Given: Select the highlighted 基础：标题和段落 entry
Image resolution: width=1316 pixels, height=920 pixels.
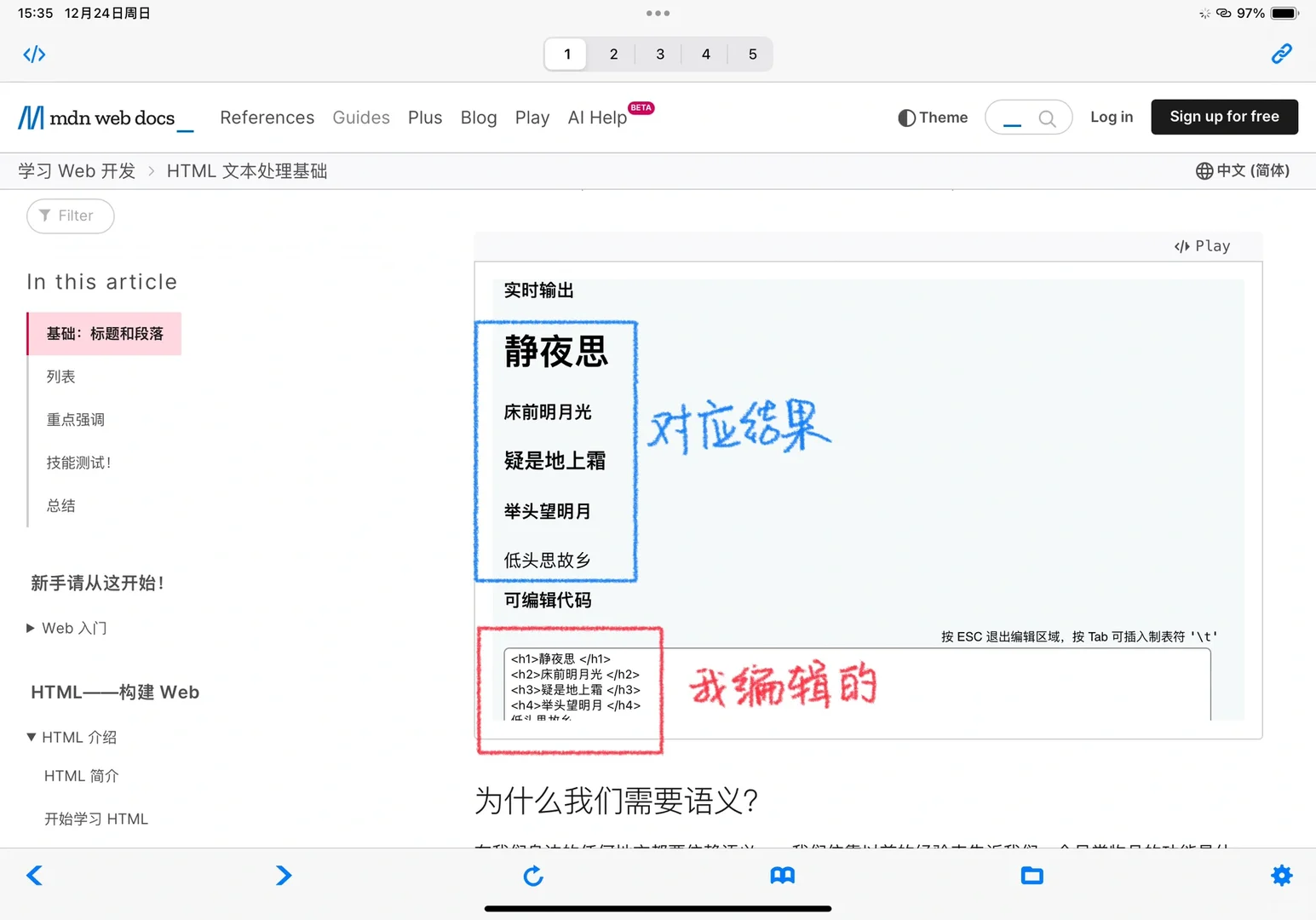Looking at the screenshot, I should coord(105,333).
